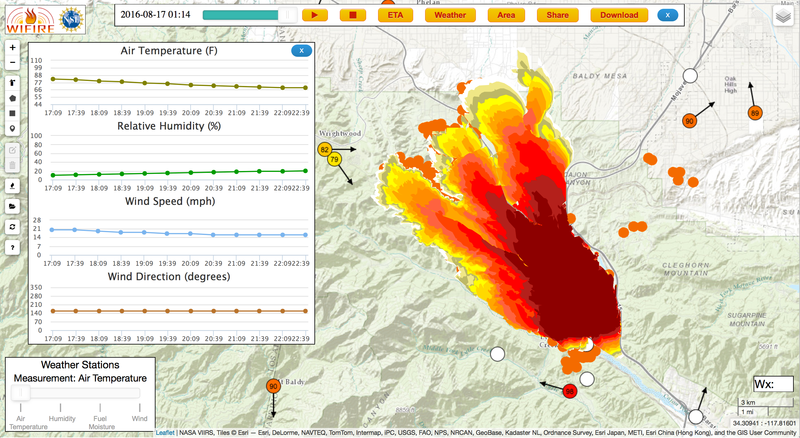Click the Download button
This screenshot has width=800, height=438.
click(619, 15)
